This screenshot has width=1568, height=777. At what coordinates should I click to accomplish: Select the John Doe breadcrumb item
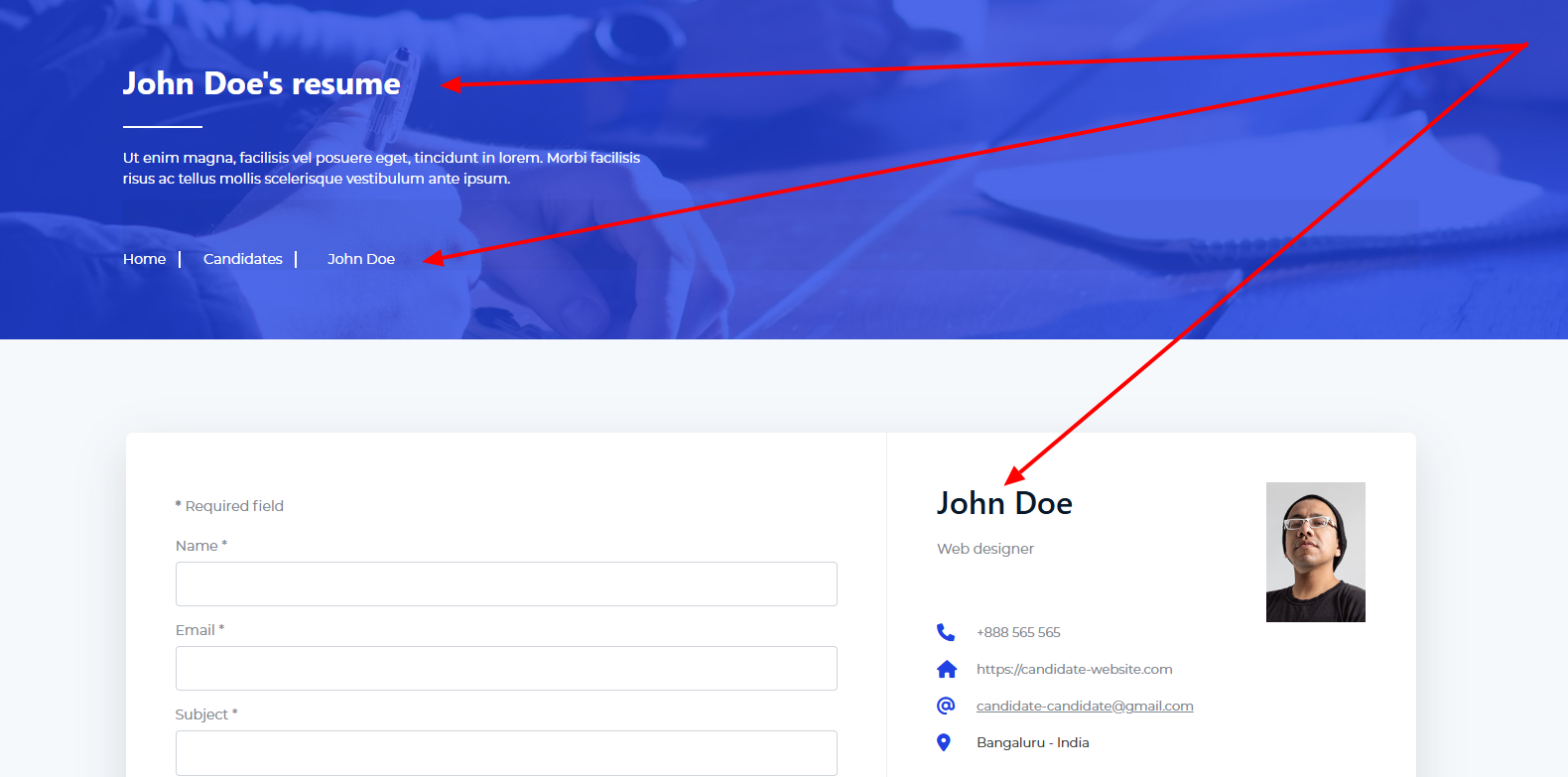(361, 259)
